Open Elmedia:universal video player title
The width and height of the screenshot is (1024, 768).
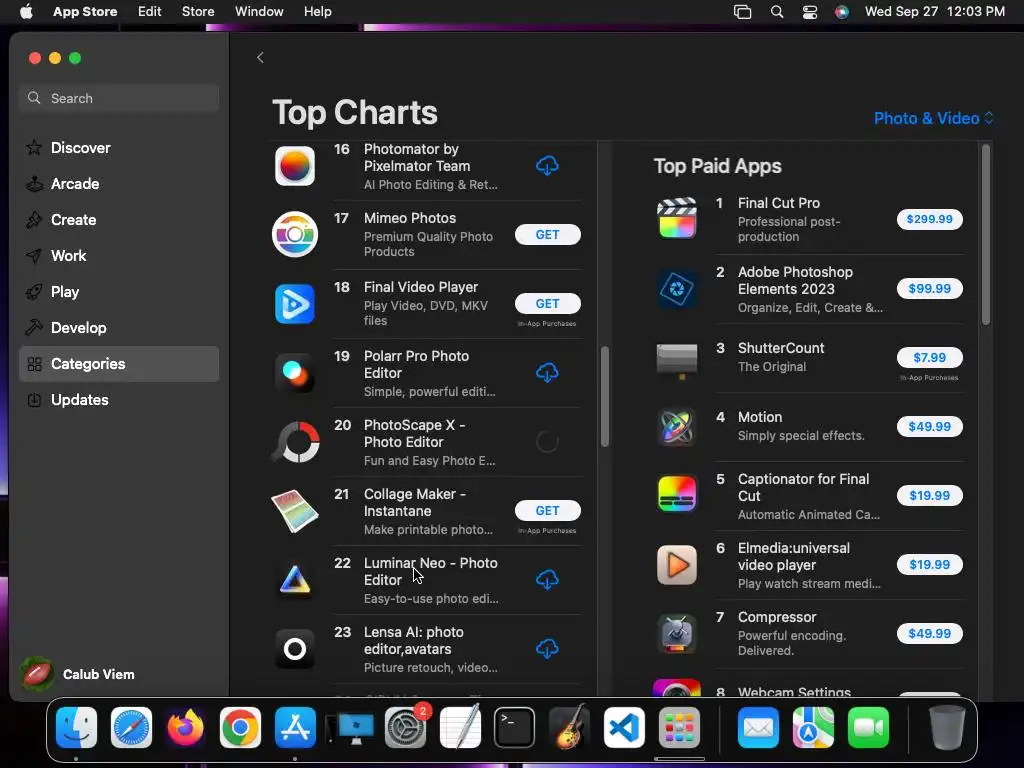(x=793, y=556)
